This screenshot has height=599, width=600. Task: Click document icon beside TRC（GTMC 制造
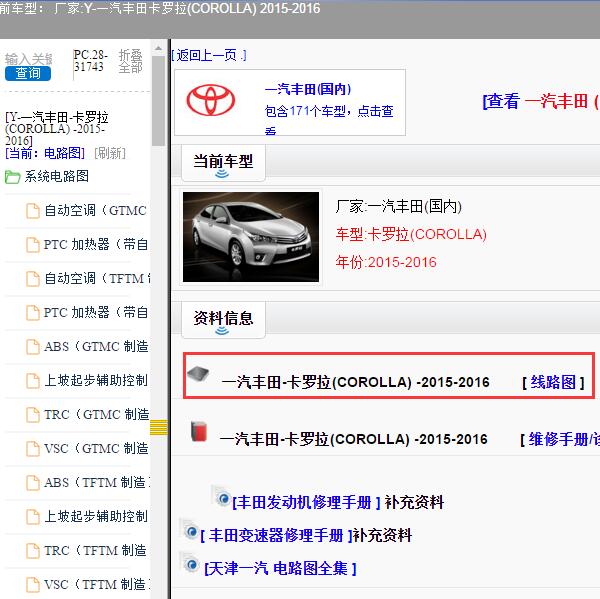[x=33, y=415]
